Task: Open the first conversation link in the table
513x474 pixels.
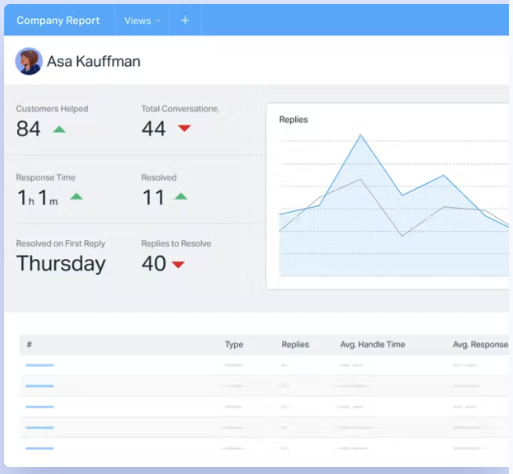Action: click(x=40, y=365)
